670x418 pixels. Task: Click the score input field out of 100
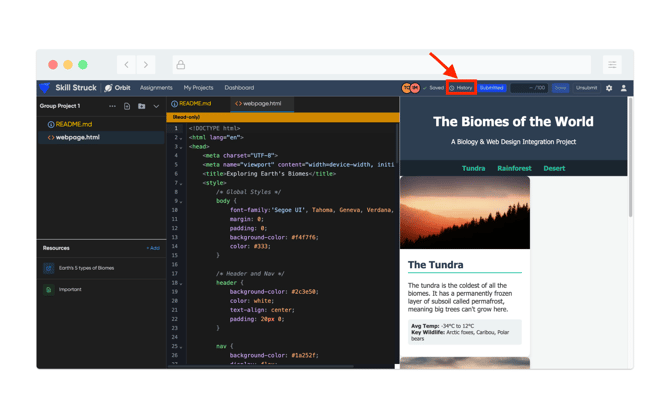click(529, 88)
